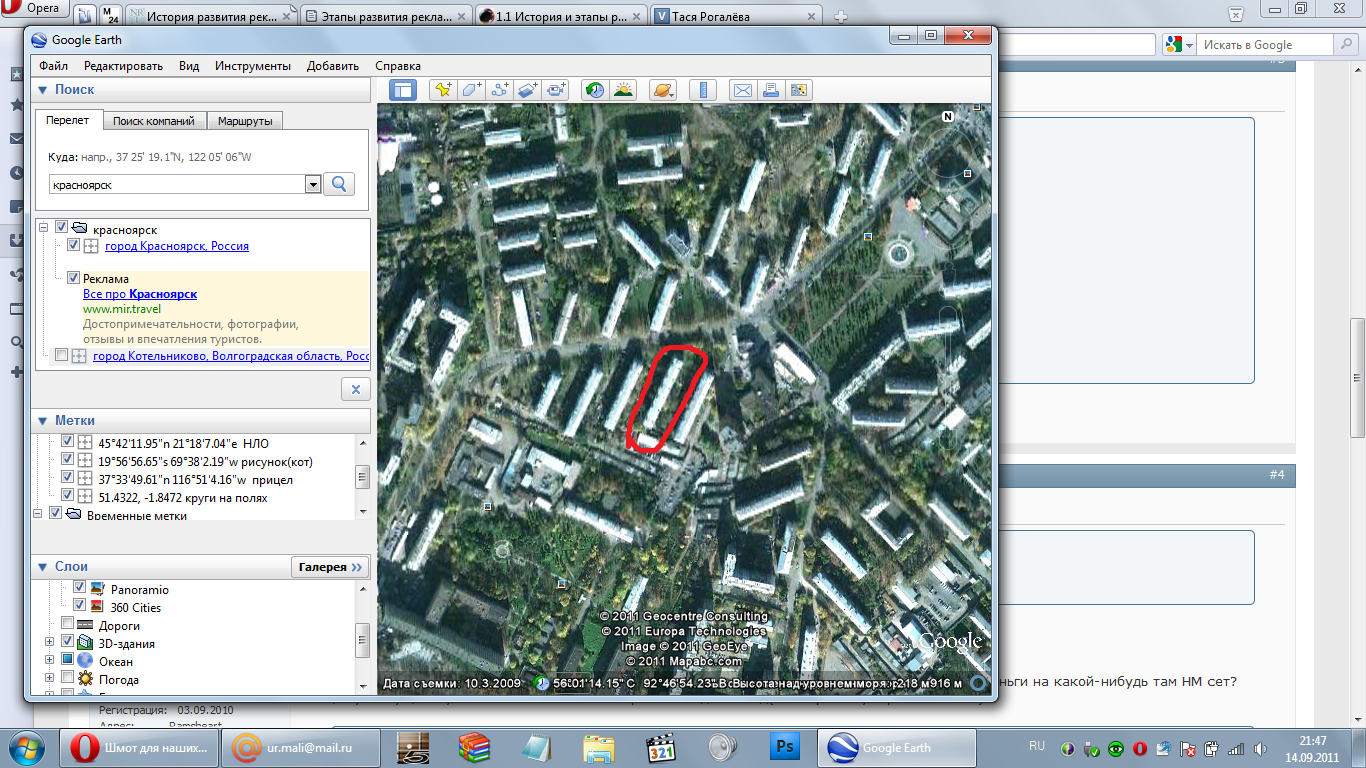Start the search with magnifier button
The image size is (1366, 768).
(339, 184)
